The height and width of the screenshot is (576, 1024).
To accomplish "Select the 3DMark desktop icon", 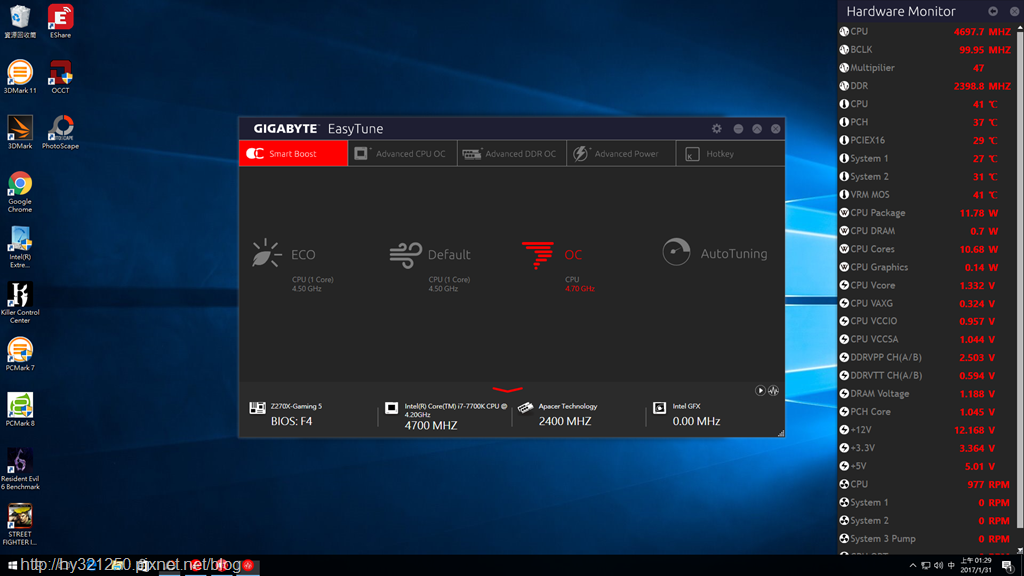I will click(x=20, y=132).
